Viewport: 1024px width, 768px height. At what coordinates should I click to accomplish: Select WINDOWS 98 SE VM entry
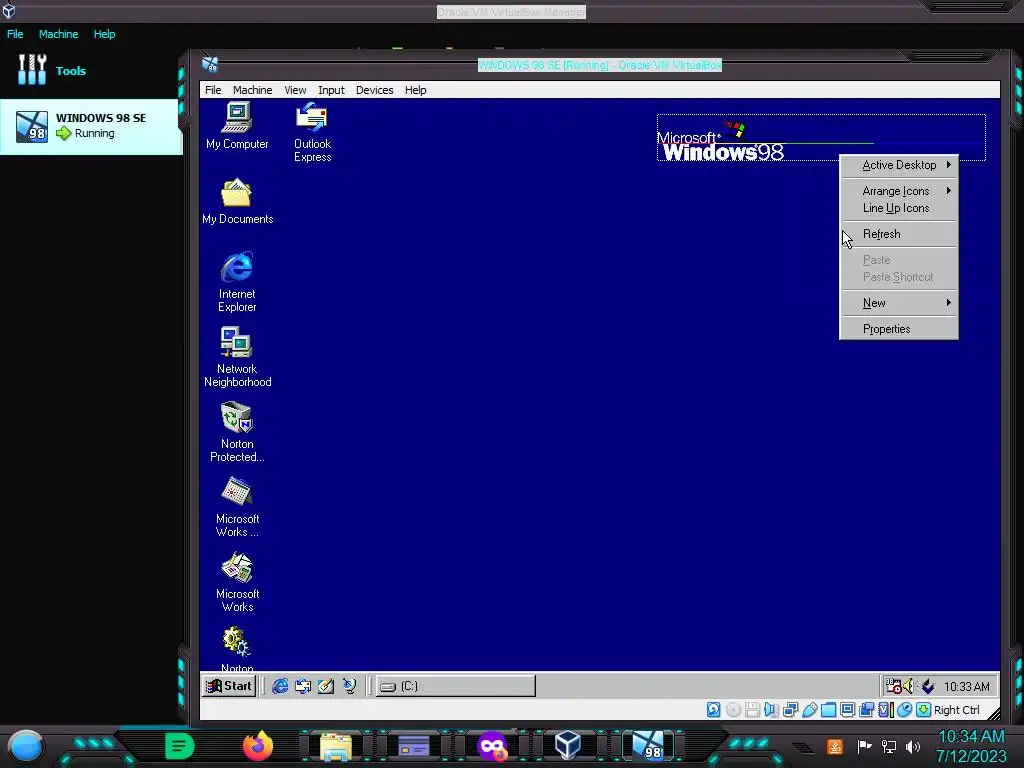point(91,127)
